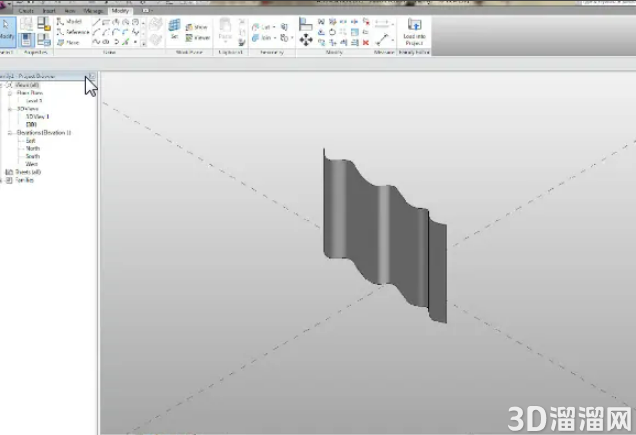Click the Cut to clipboard scissors icon

coord(242,22)
